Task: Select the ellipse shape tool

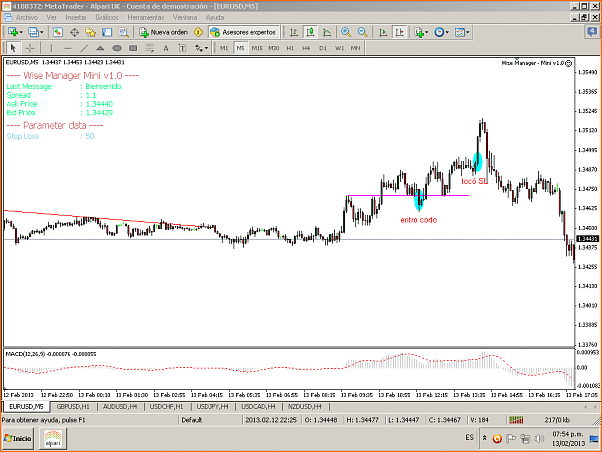Action: pos(117,48)
